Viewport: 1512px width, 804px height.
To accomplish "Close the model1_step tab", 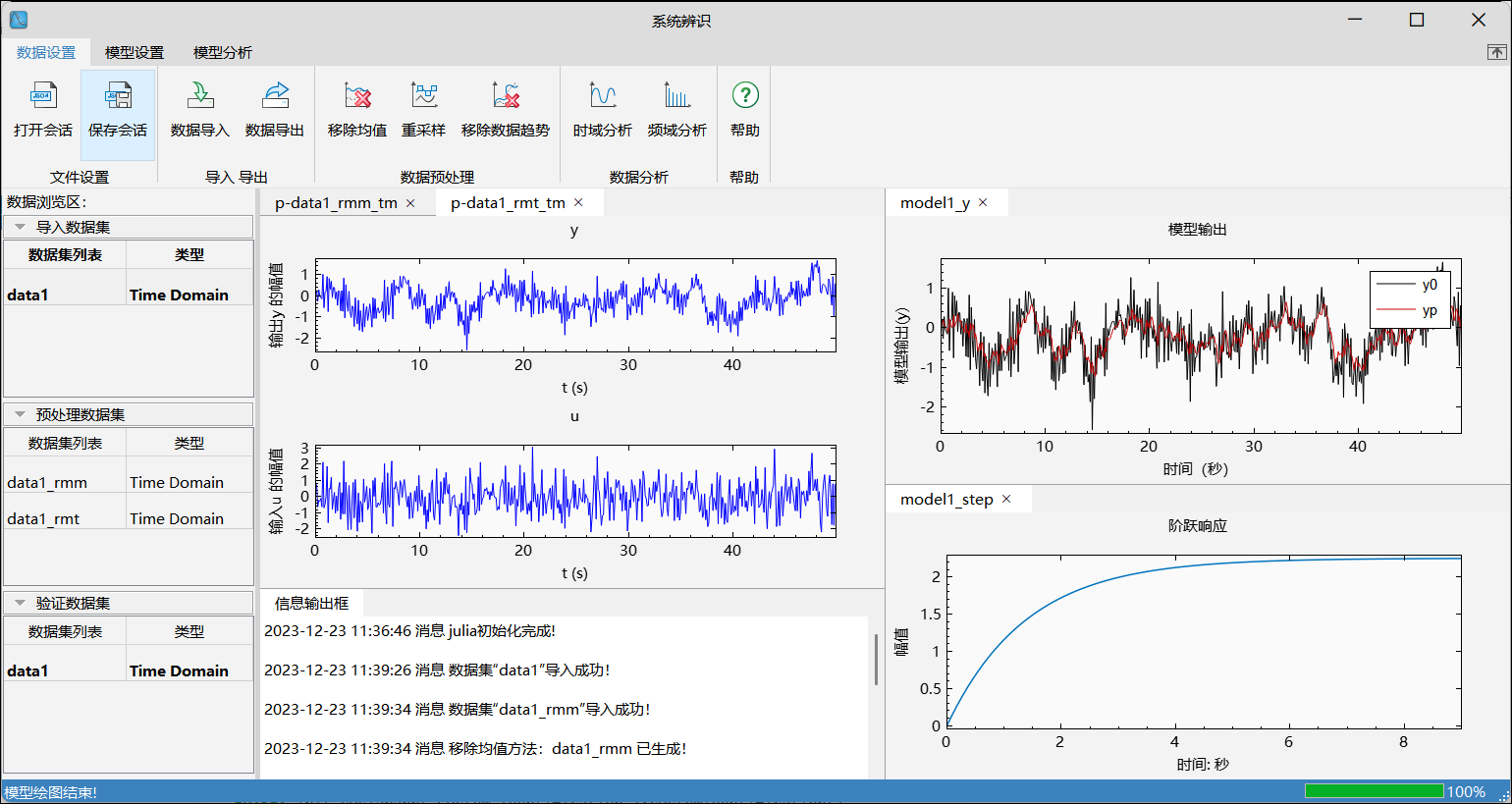I will click(x=1006, y=500).
